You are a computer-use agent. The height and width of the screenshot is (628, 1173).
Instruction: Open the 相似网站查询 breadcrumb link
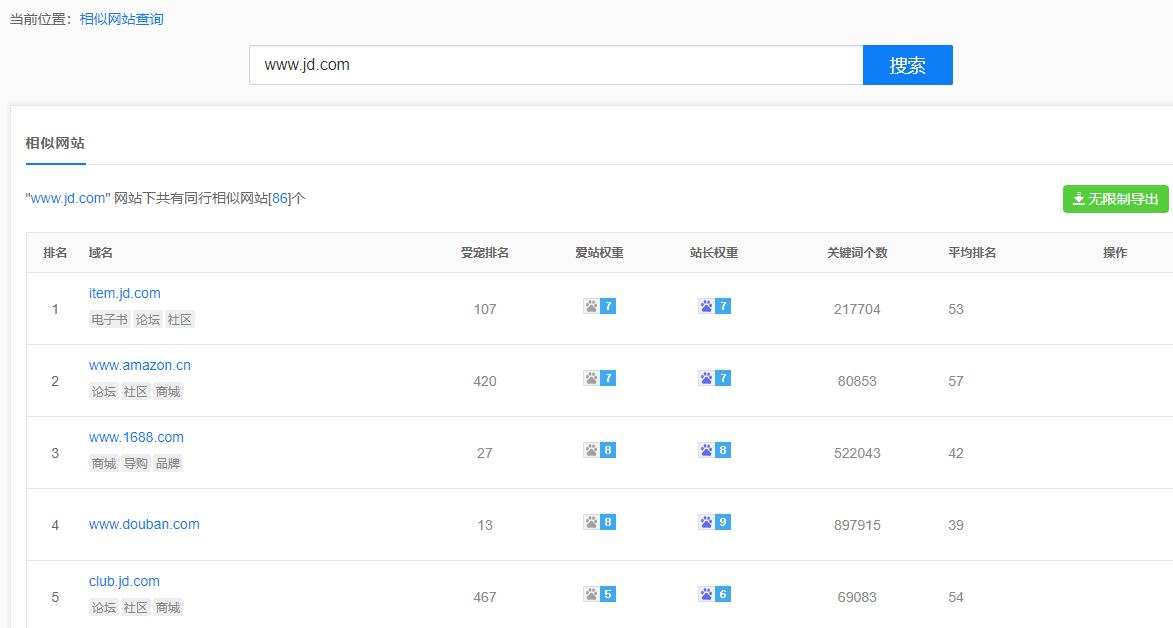click(x=122, y=19)
